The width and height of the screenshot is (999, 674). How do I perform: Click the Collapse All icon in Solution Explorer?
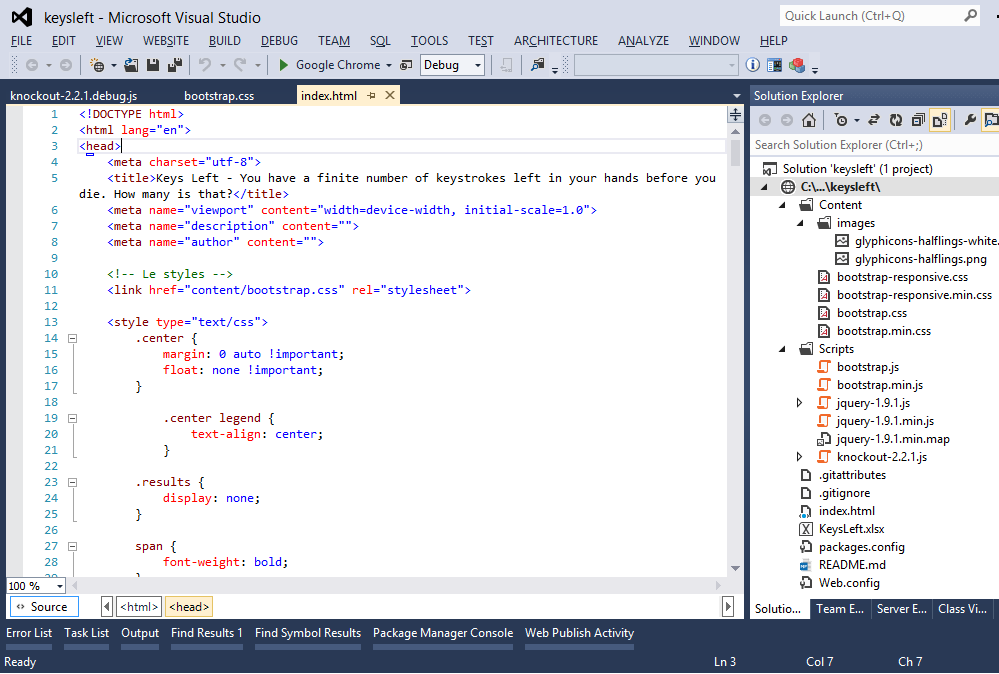coord(918,120)
